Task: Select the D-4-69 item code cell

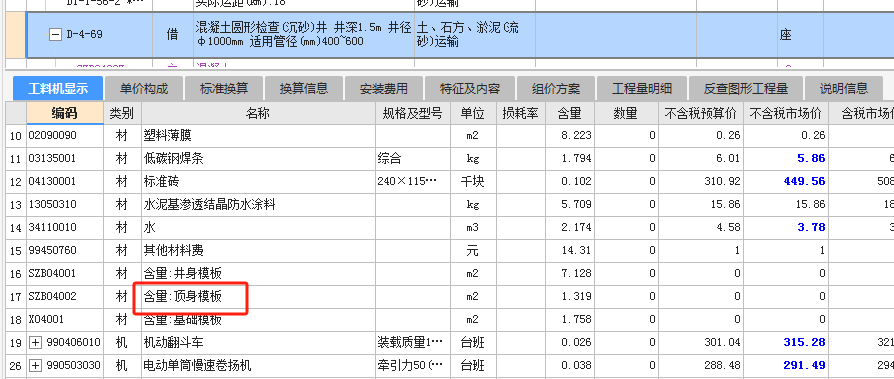Action: pyautogui.click(x=90, y=35)
